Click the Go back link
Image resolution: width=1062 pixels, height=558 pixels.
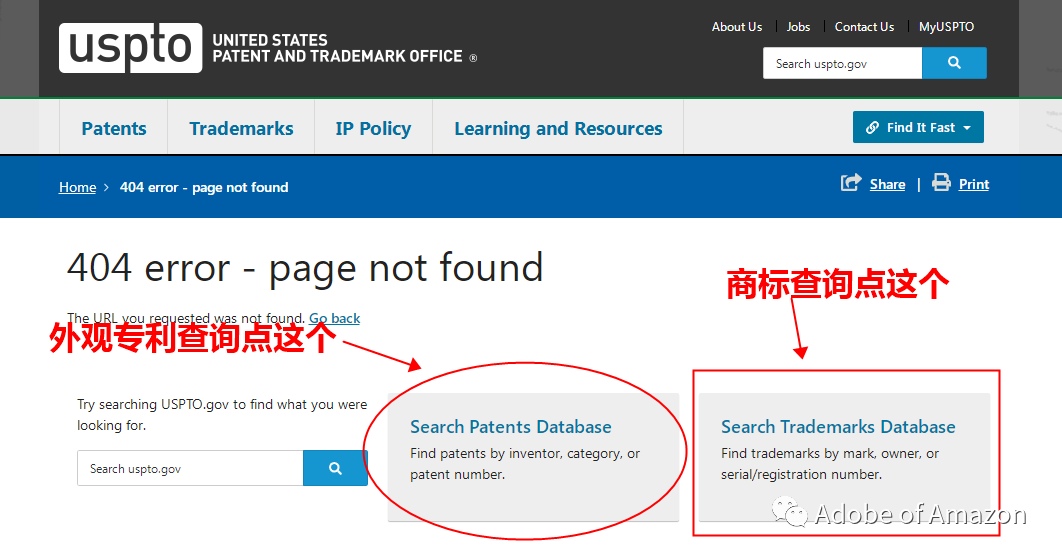335,318
